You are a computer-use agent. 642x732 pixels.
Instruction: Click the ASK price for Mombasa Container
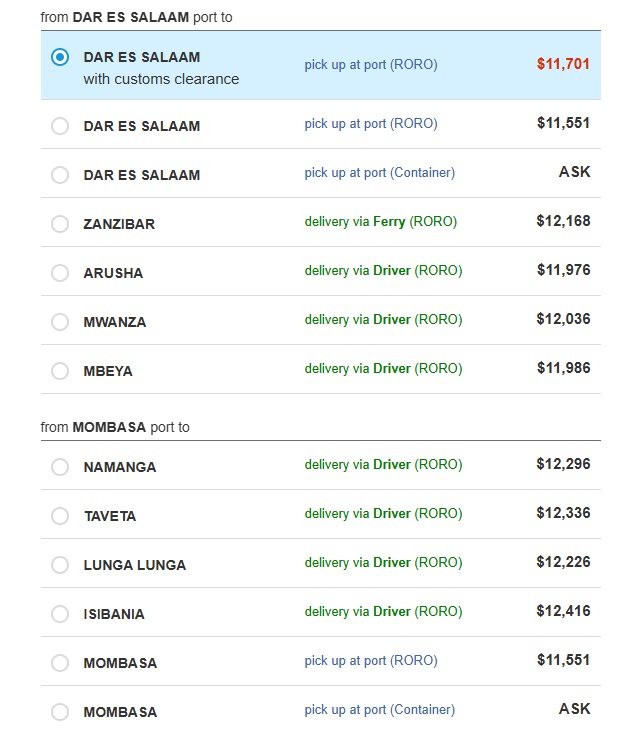click(x=574, y=709)
